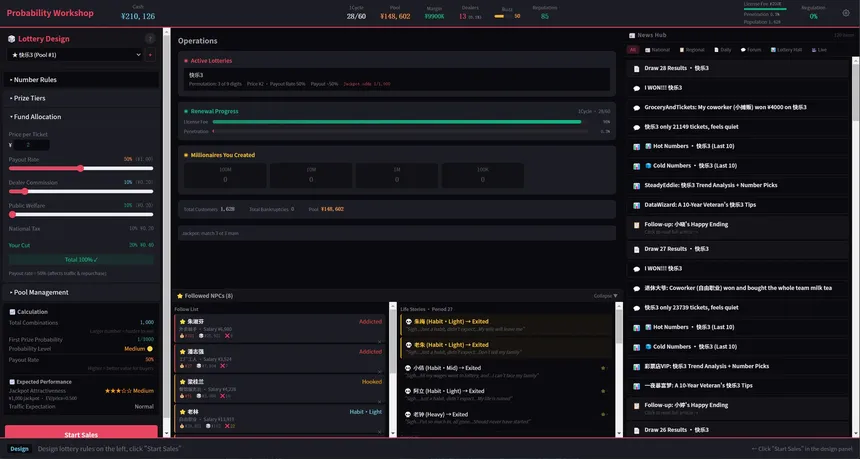Click skull icon on 朱梅 life story
The width and height of the screenshot is (860, 459).
tap(409, 321)
